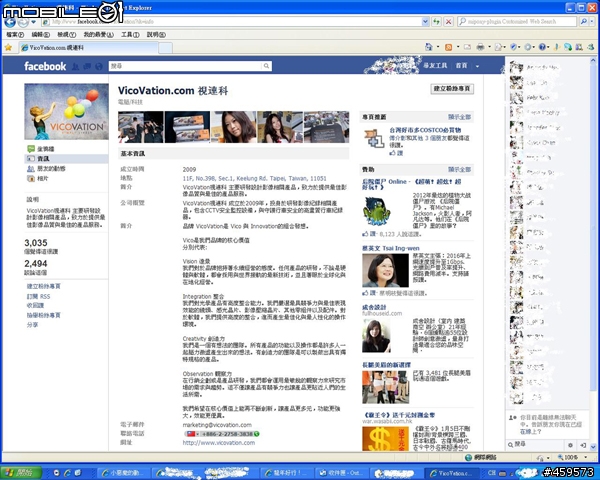The width and height of the screenshot is (600, 480).
Task: Open the woman portrait photo thumbnail
Action: click(x=233, y=127)
